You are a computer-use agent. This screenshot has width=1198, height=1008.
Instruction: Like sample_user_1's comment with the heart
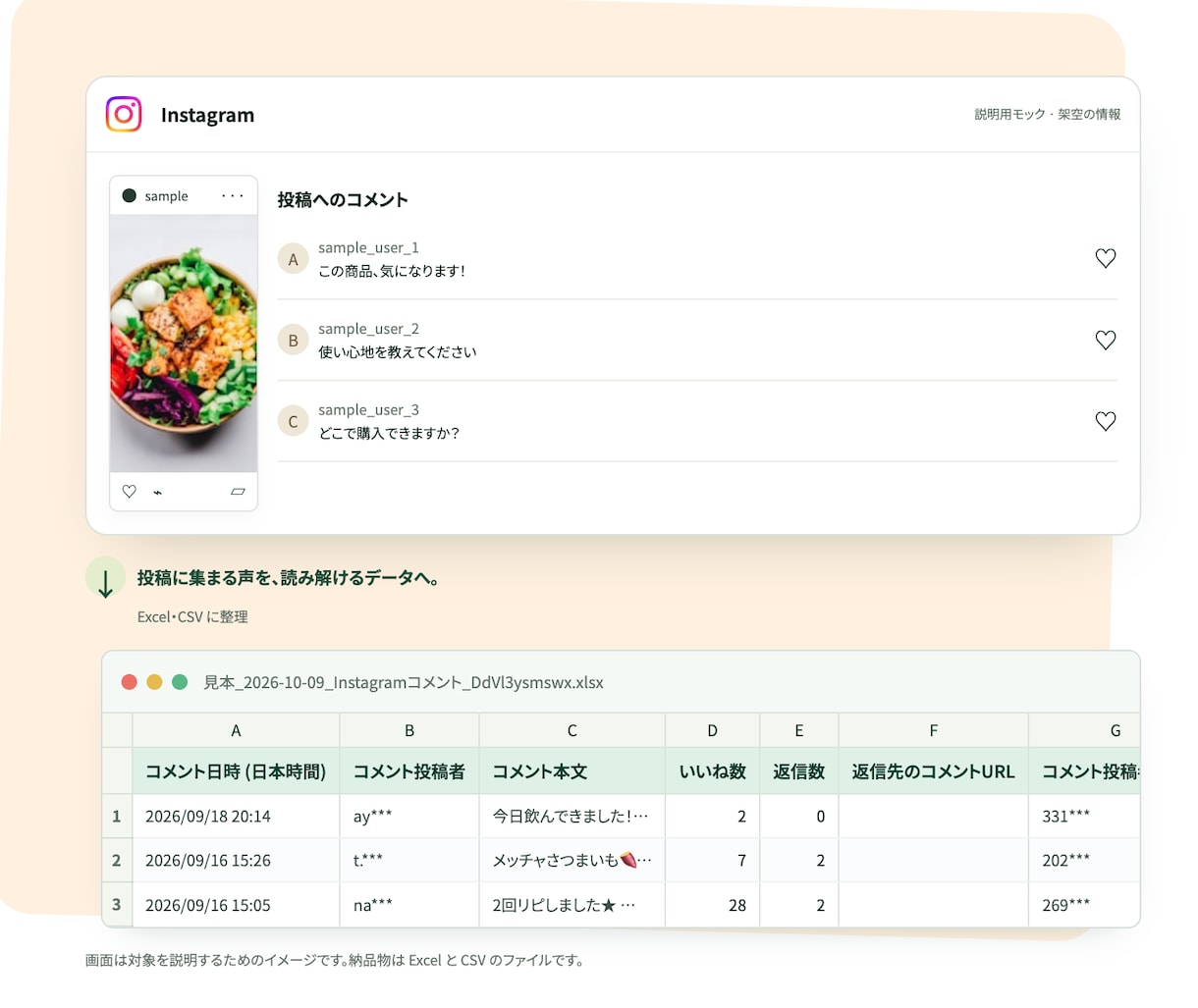coord(1106,258)
